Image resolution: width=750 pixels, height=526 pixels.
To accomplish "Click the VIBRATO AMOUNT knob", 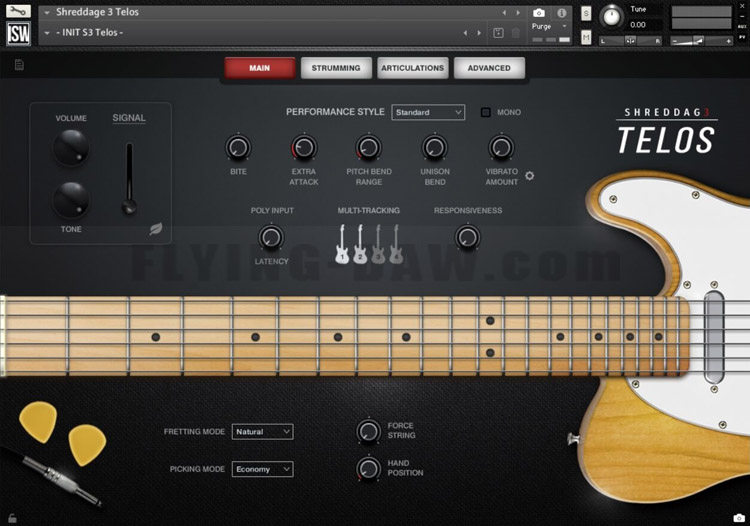I will pos(501,147).
